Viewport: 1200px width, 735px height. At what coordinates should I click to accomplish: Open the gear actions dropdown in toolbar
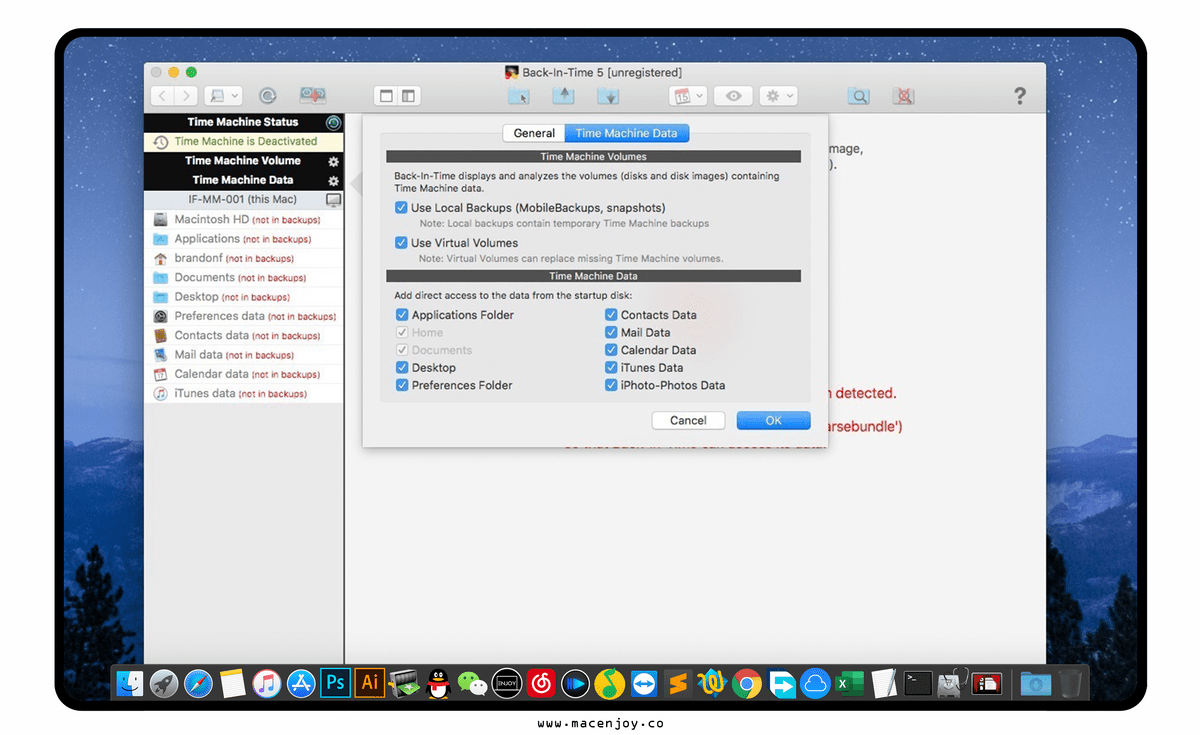pyautogui.click(x=778, y=96)
